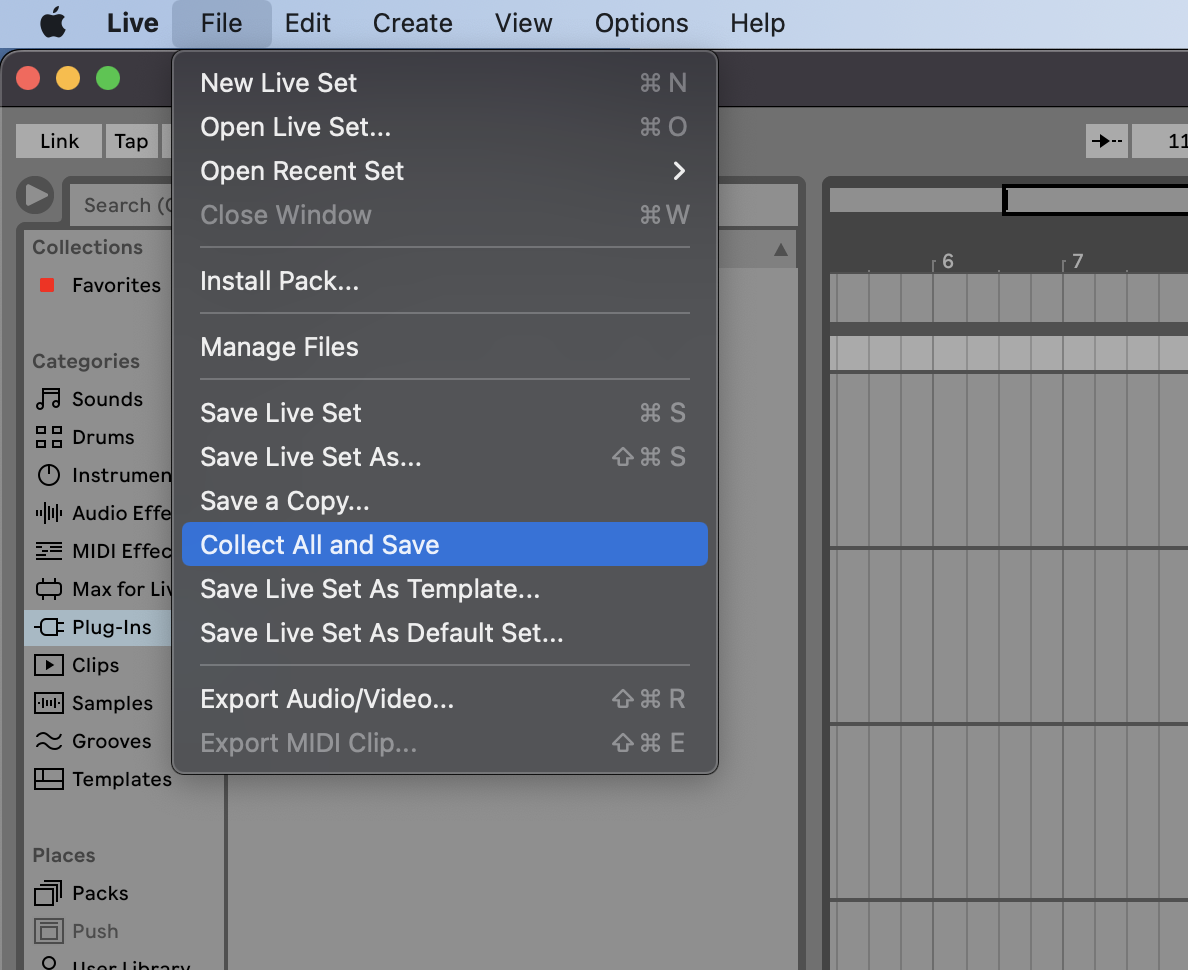
Task: Open Grooves category
Action: pos(98,741)
